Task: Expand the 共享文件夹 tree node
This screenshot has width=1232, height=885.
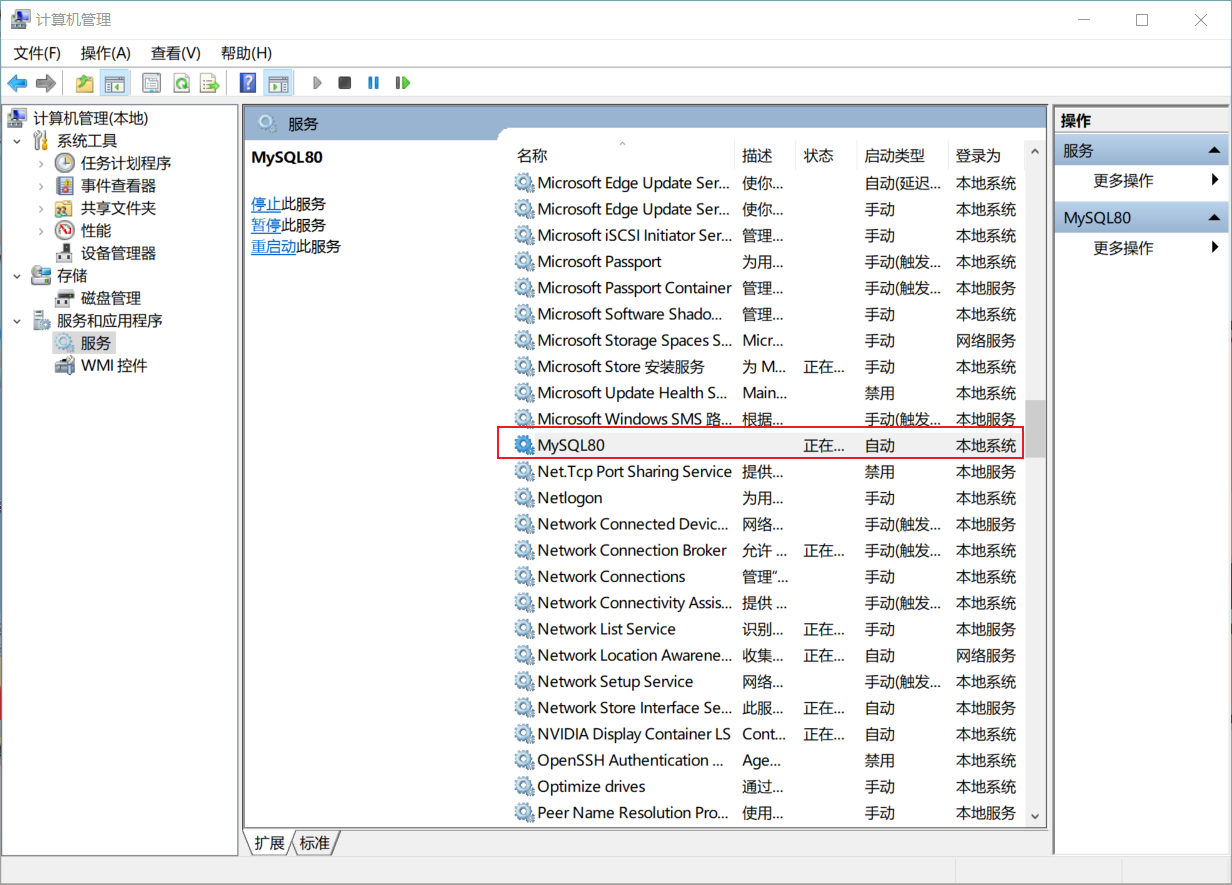Action: 40,208
